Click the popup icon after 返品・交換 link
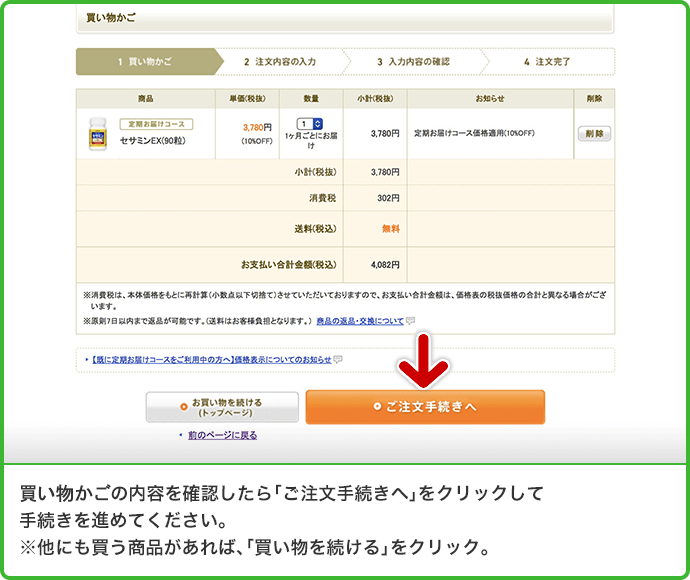690x580 pixels. click(410, 321)
